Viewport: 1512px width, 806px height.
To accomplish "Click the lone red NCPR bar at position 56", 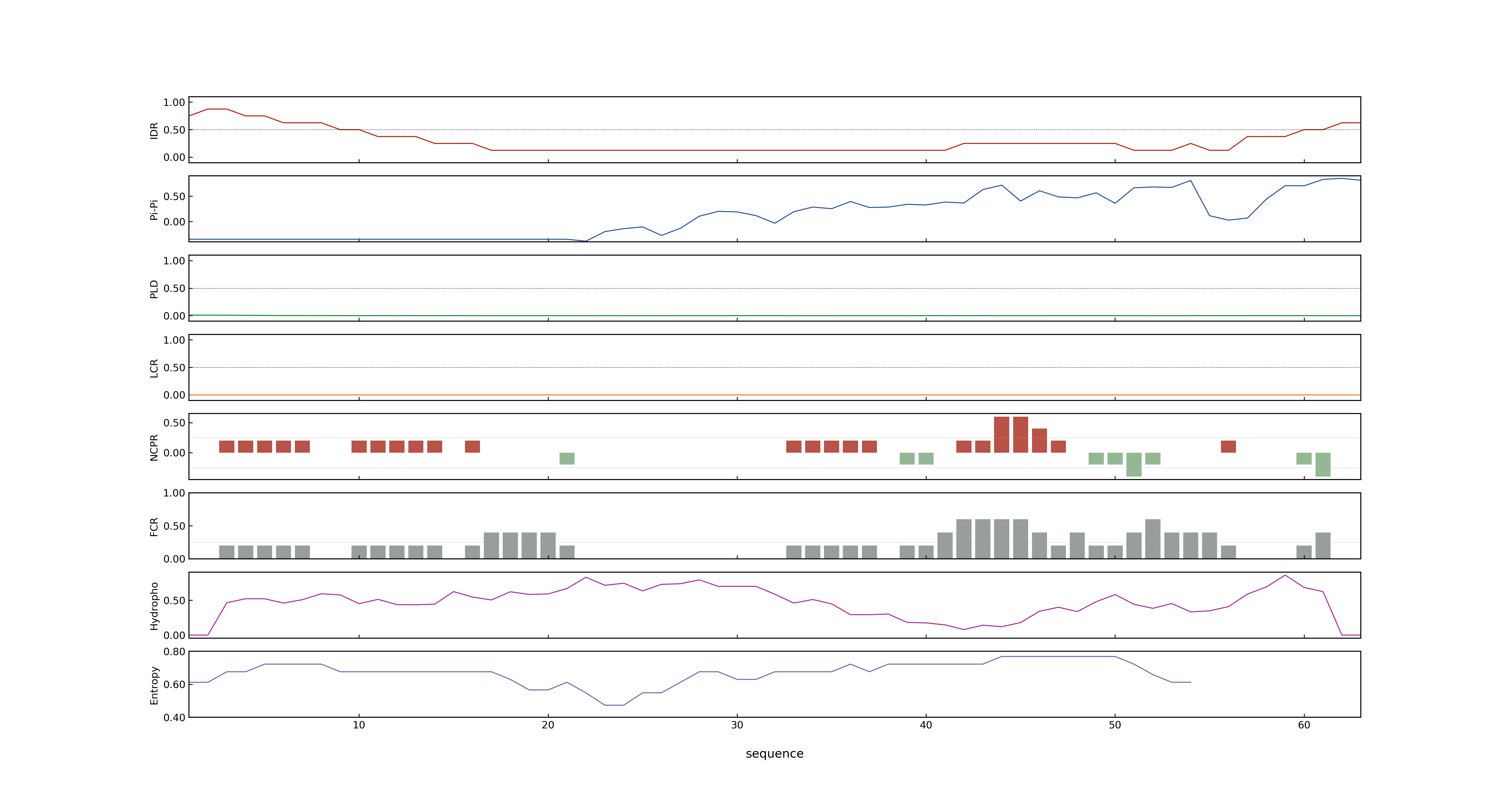I will (x=1228, y=446).
